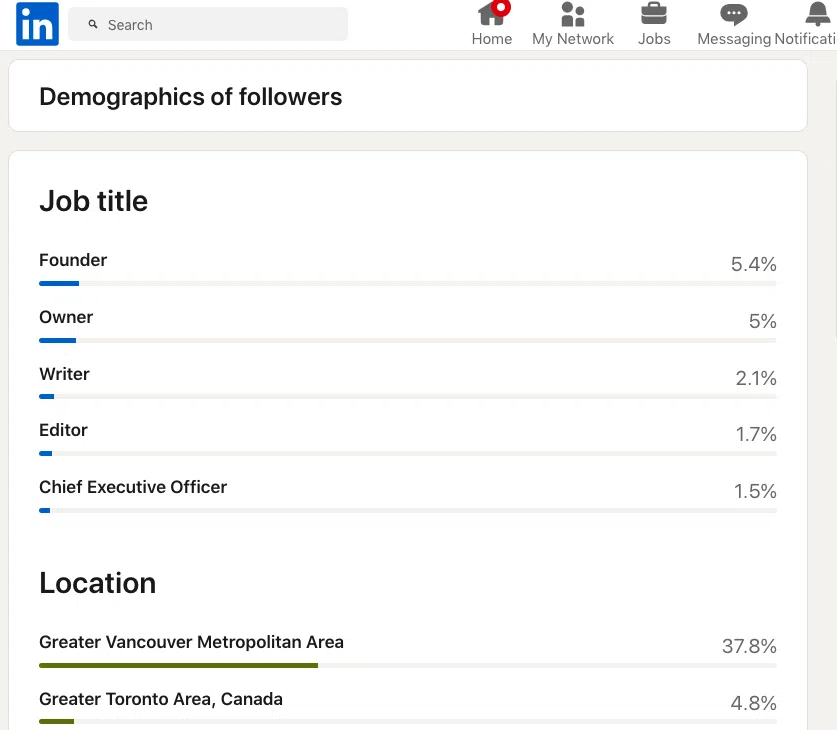
Task: Click the search magnifier icon
Action: [x=93, y=24]
